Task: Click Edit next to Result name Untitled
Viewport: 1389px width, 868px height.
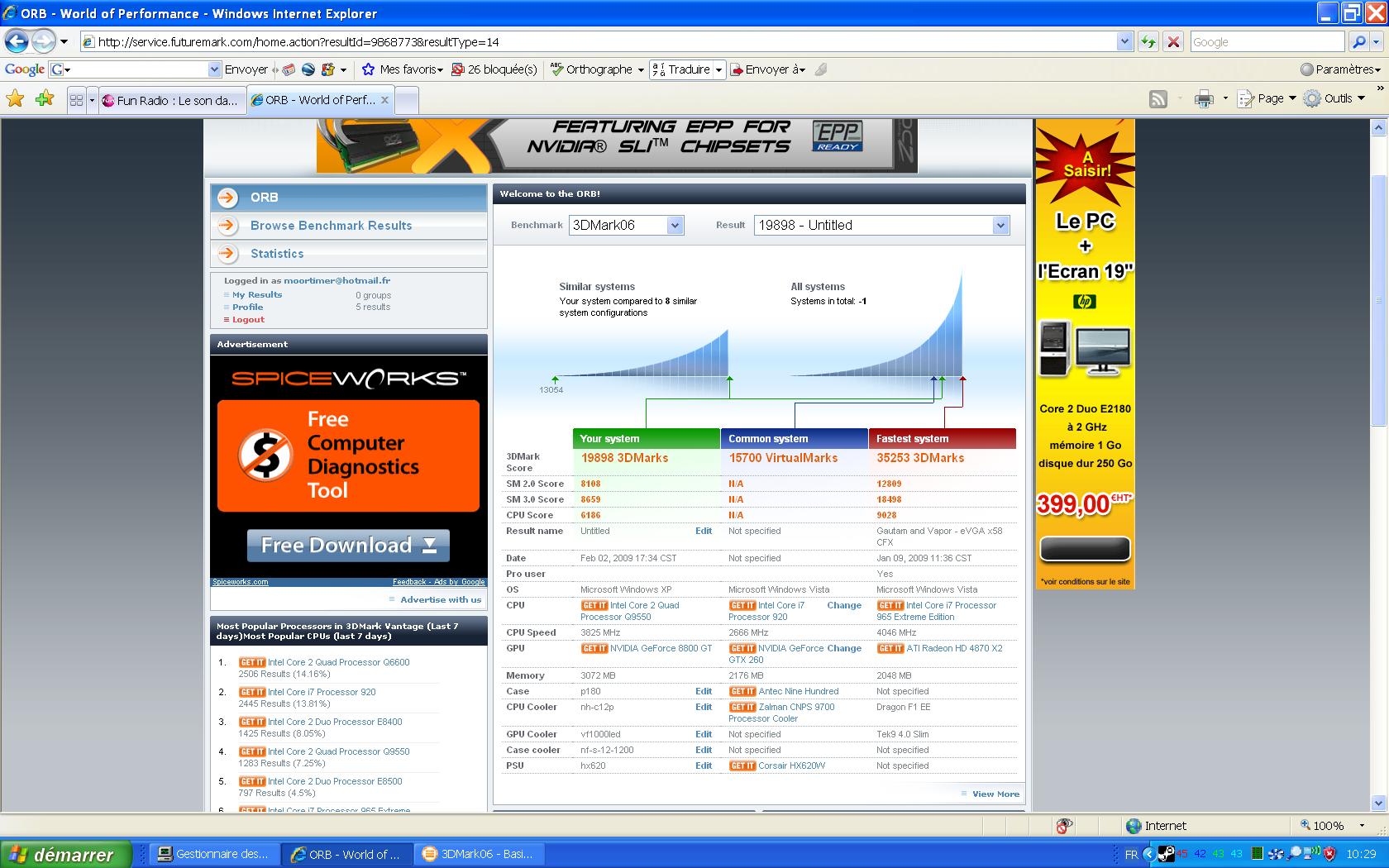Action: [x=704, y=531]
